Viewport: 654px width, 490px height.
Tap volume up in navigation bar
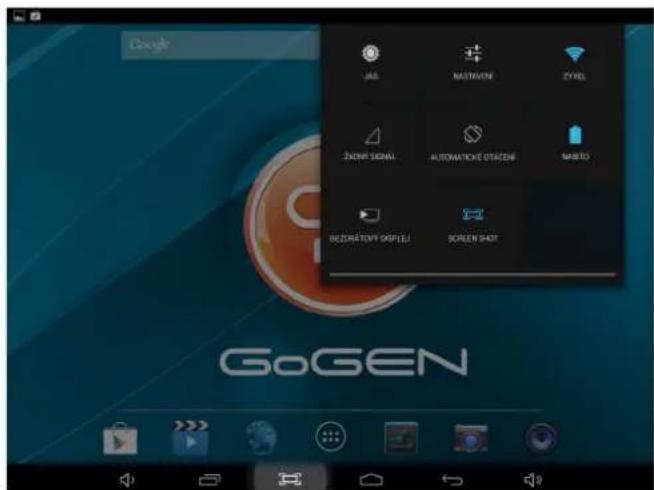tap(533, 480)
